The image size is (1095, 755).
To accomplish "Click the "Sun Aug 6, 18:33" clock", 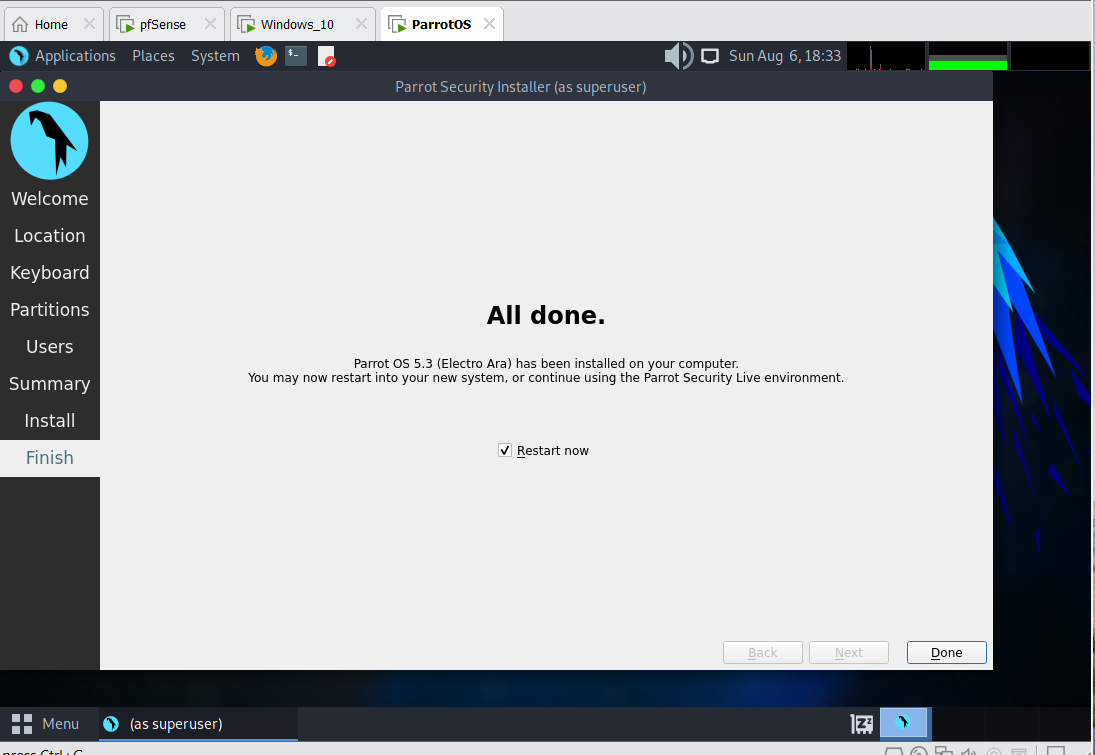I will [785, 56].
